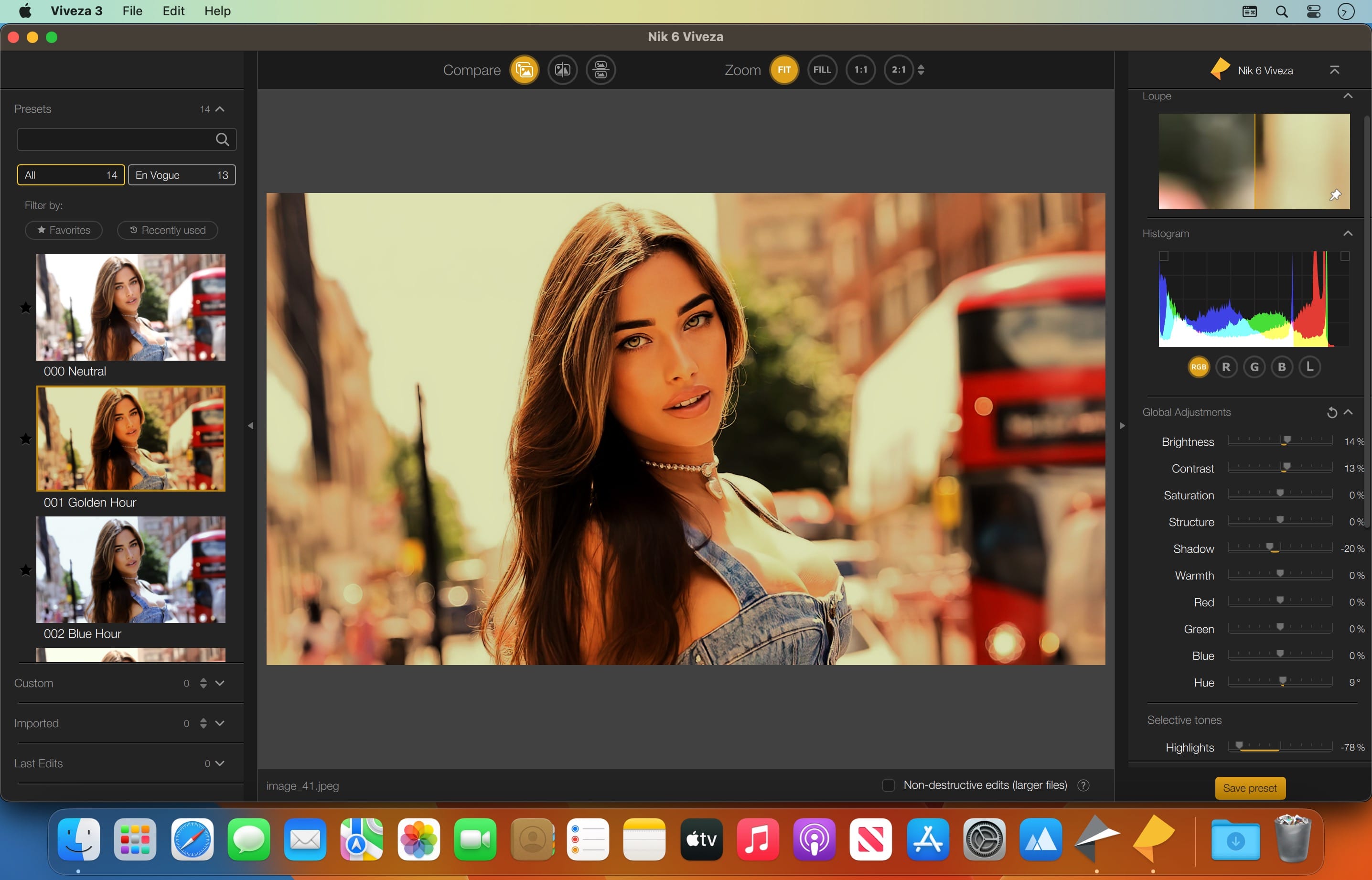Viewport: 1372px width, 880px height.
Task: Collapse the Histogram section
Action: [1348, 233]
